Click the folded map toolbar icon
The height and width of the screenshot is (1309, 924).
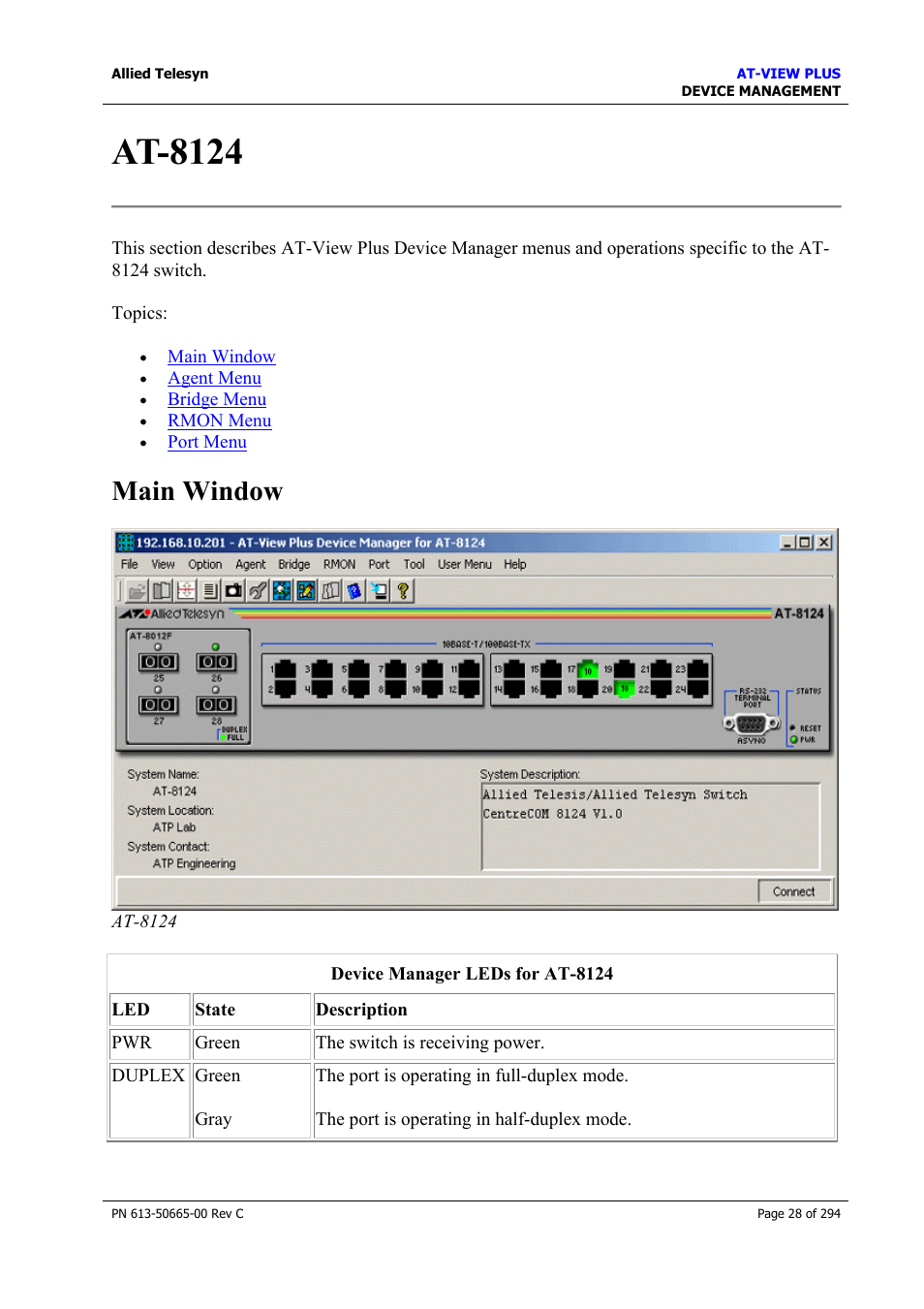coord(331,590)
